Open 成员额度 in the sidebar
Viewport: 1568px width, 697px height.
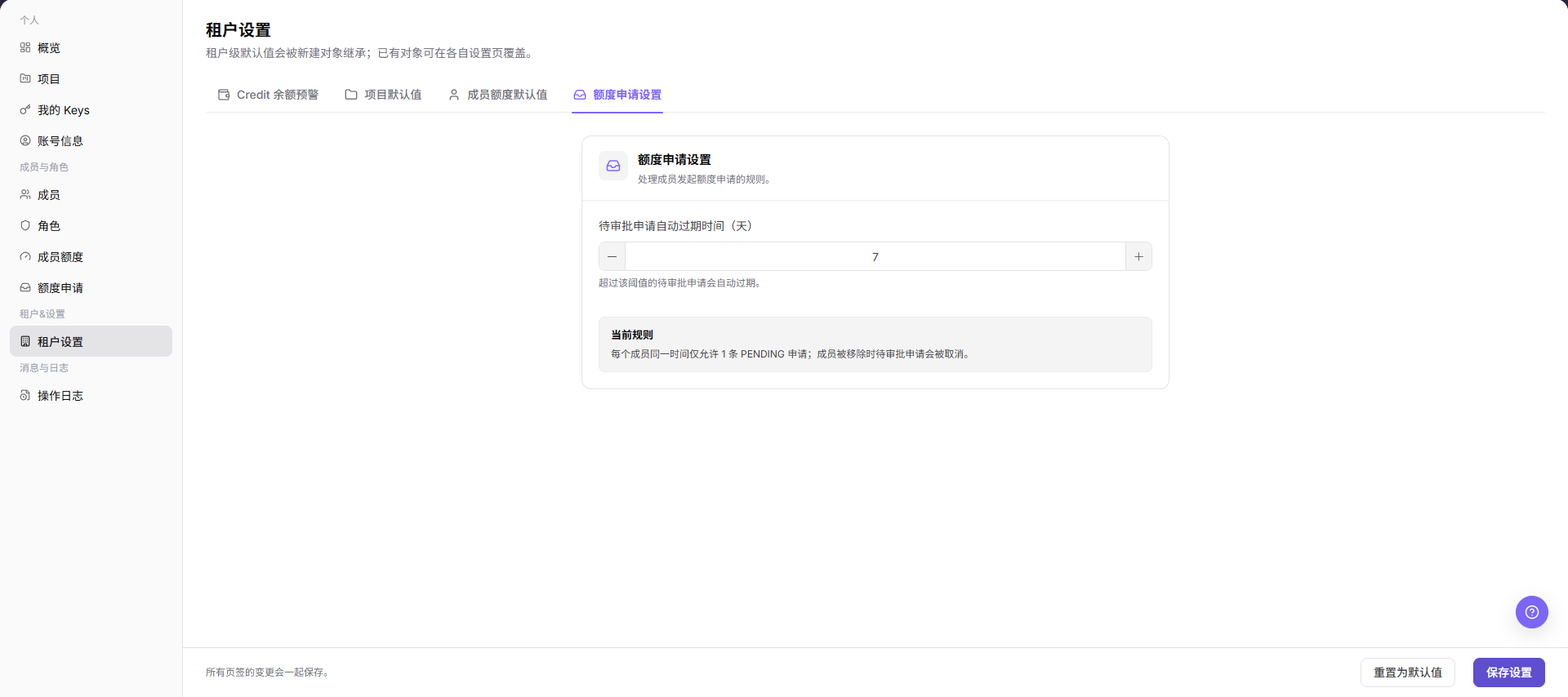click(x=91, y=256)
